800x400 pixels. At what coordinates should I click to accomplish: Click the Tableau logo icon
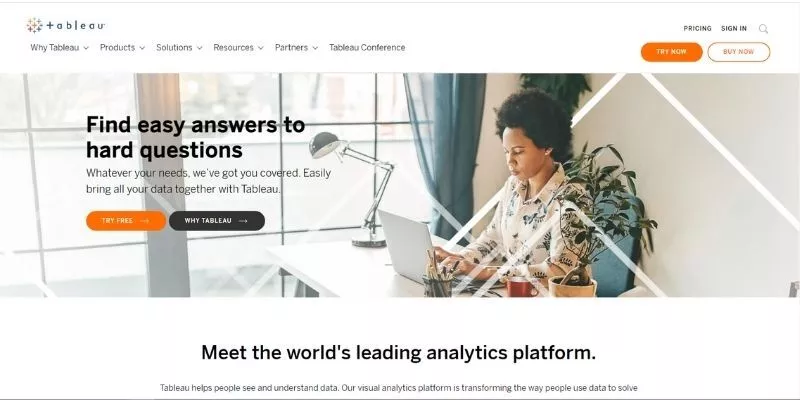35,25
